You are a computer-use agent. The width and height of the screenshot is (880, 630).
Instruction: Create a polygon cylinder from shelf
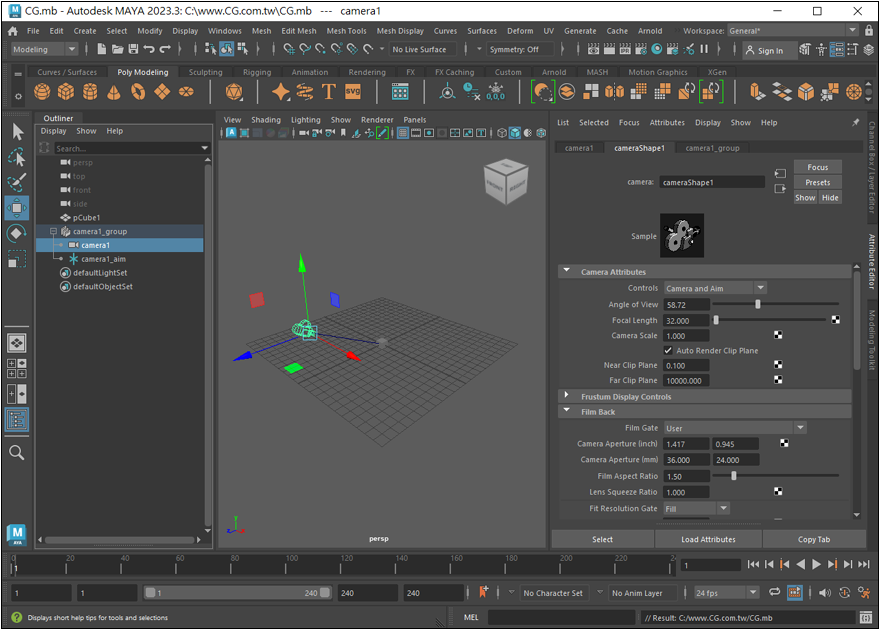point(90,91)
